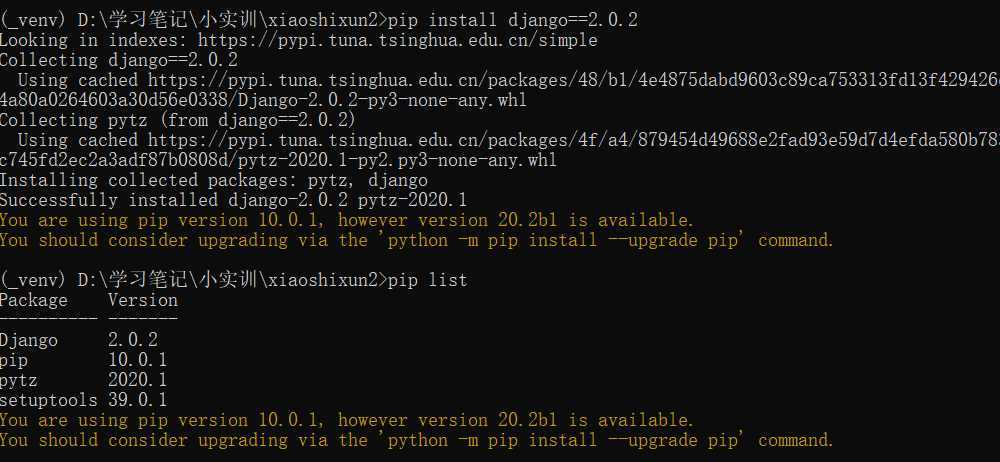Click the setuptools version 39.0.1

(138, 400)
